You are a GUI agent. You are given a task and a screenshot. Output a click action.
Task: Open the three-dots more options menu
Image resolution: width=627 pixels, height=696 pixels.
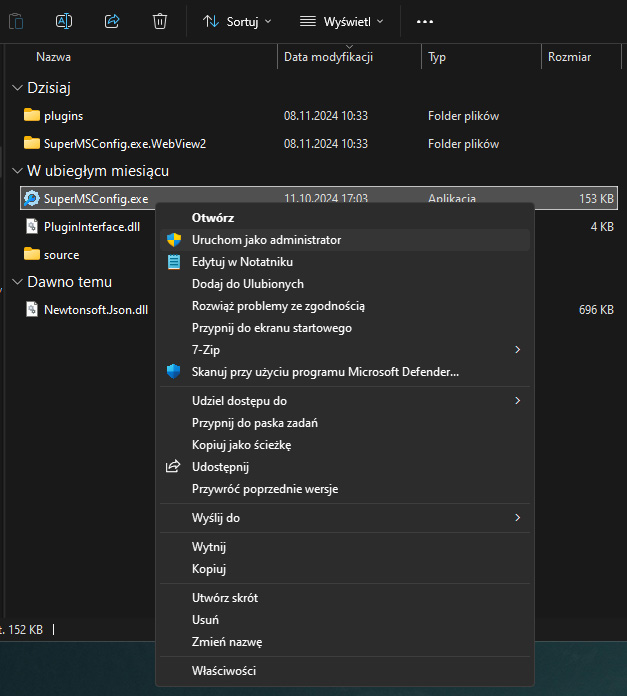[x=425, y=21]
